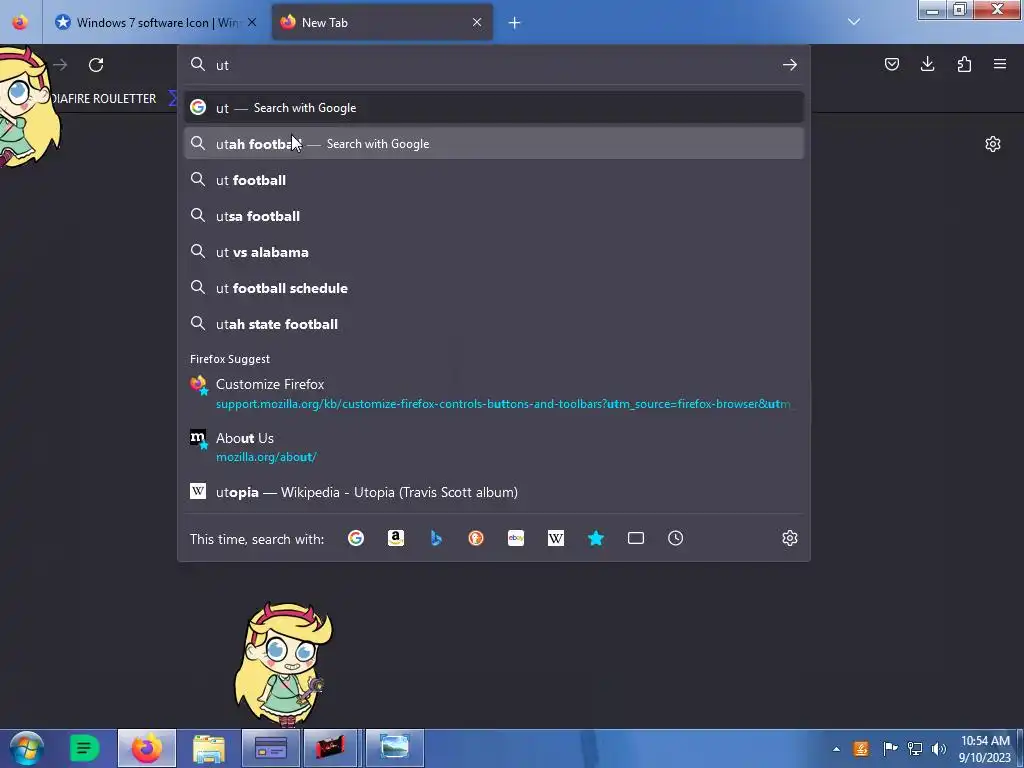Open the picture viewer taskbar icon

click(394, 748)
